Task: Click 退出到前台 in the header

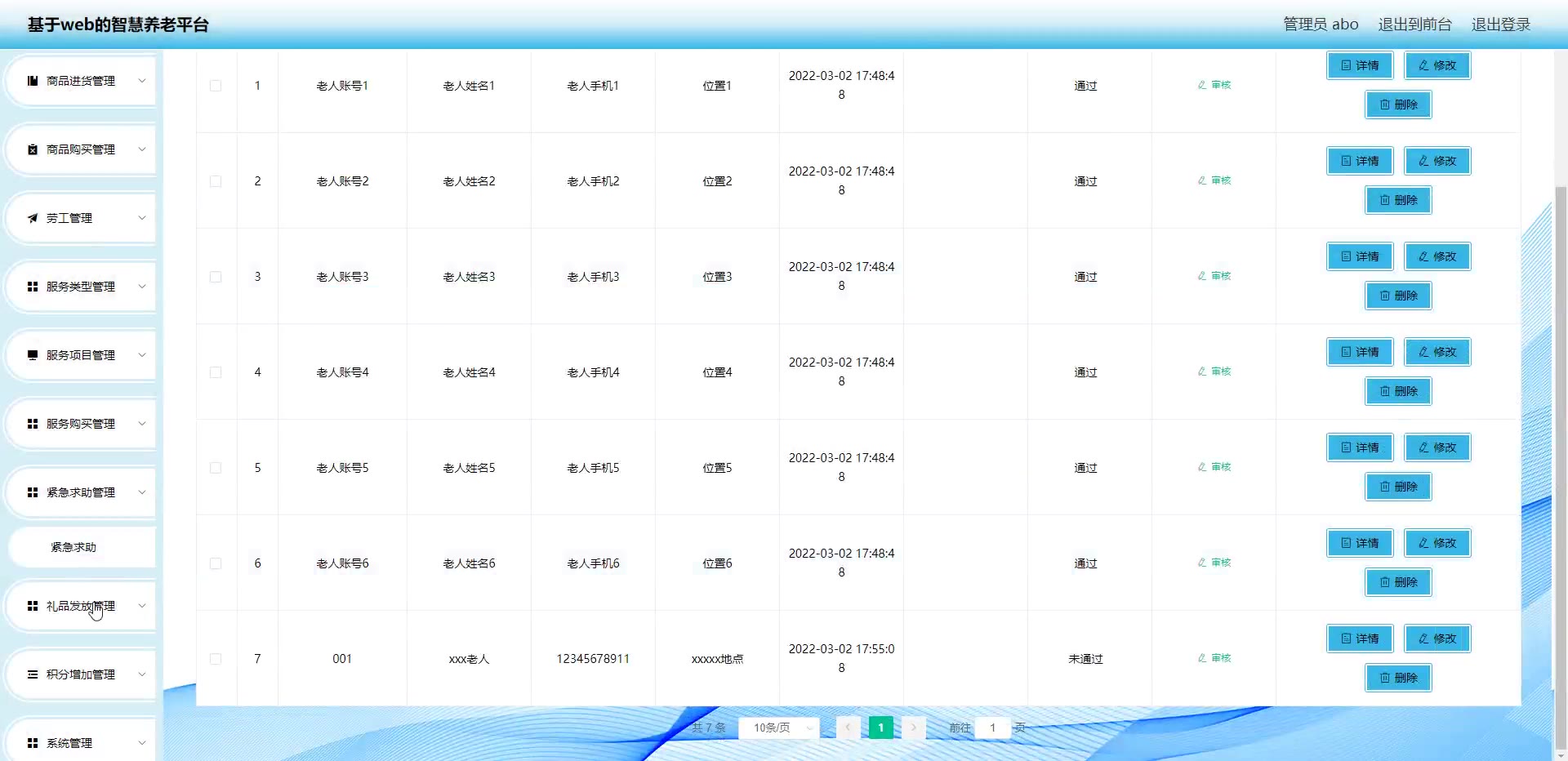Action: point(1414,24)
